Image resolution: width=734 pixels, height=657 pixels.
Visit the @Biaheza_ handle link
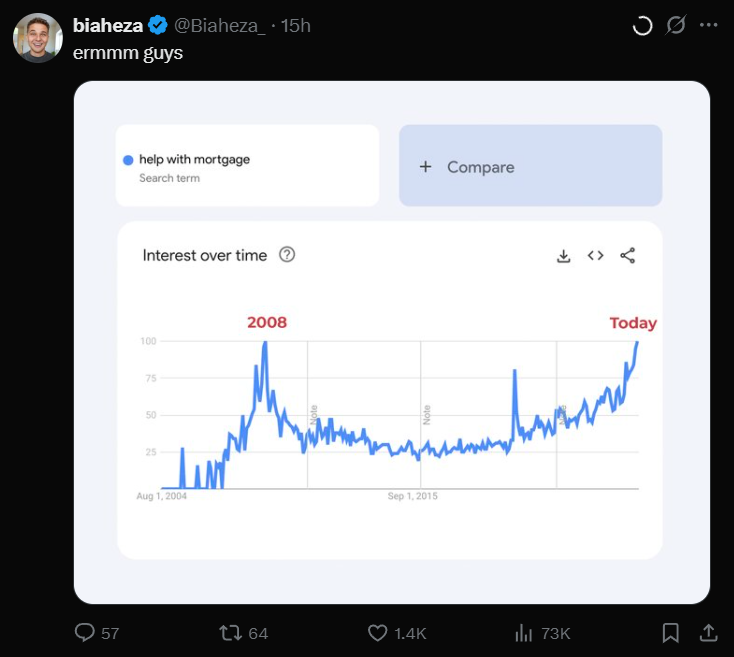click(x=220, y=26)
